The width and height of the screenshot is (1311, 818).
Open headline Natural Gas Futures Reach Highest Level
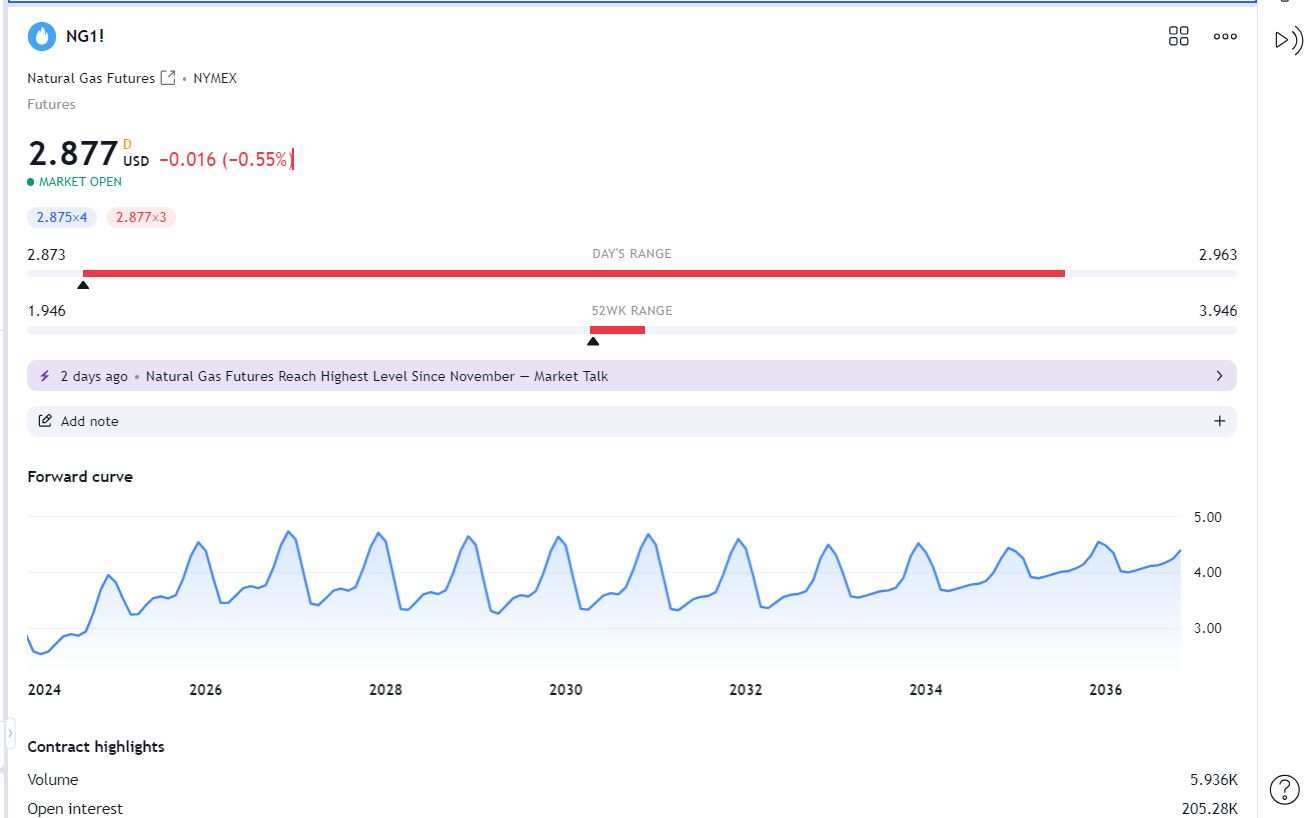pyautogui.click(x=376, y=376)
